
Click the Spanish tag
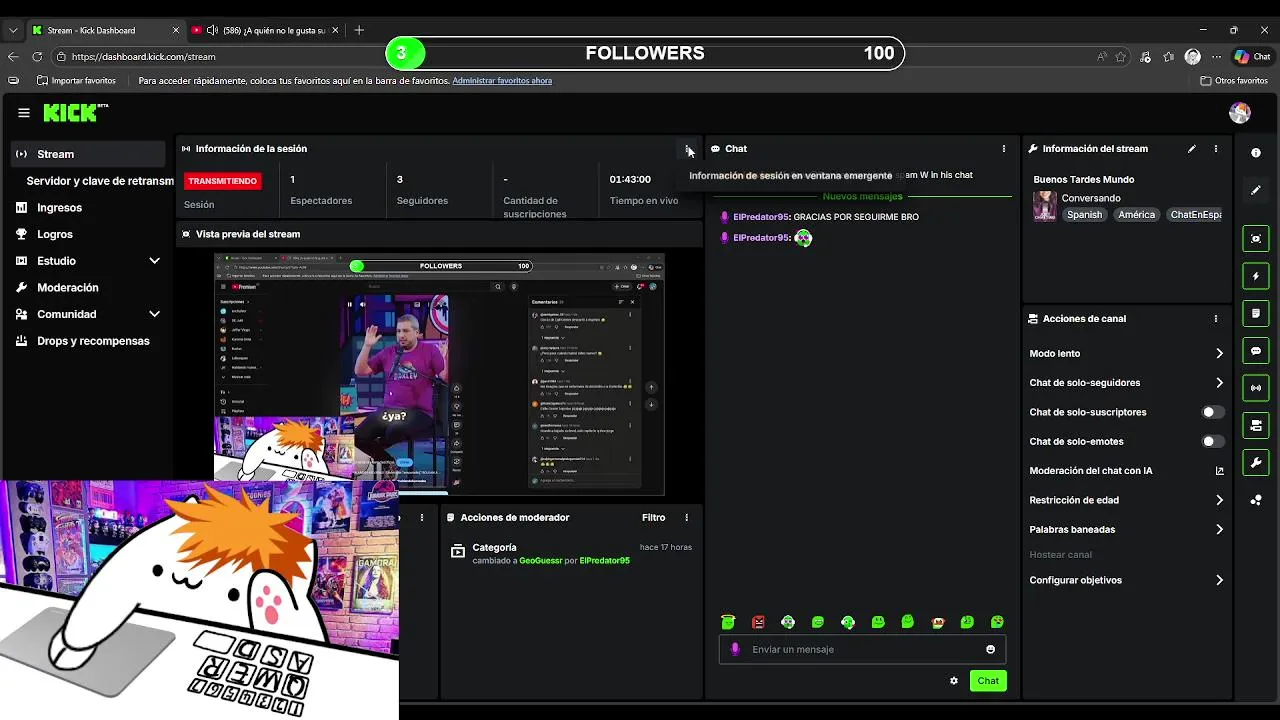click(1084, 215)
